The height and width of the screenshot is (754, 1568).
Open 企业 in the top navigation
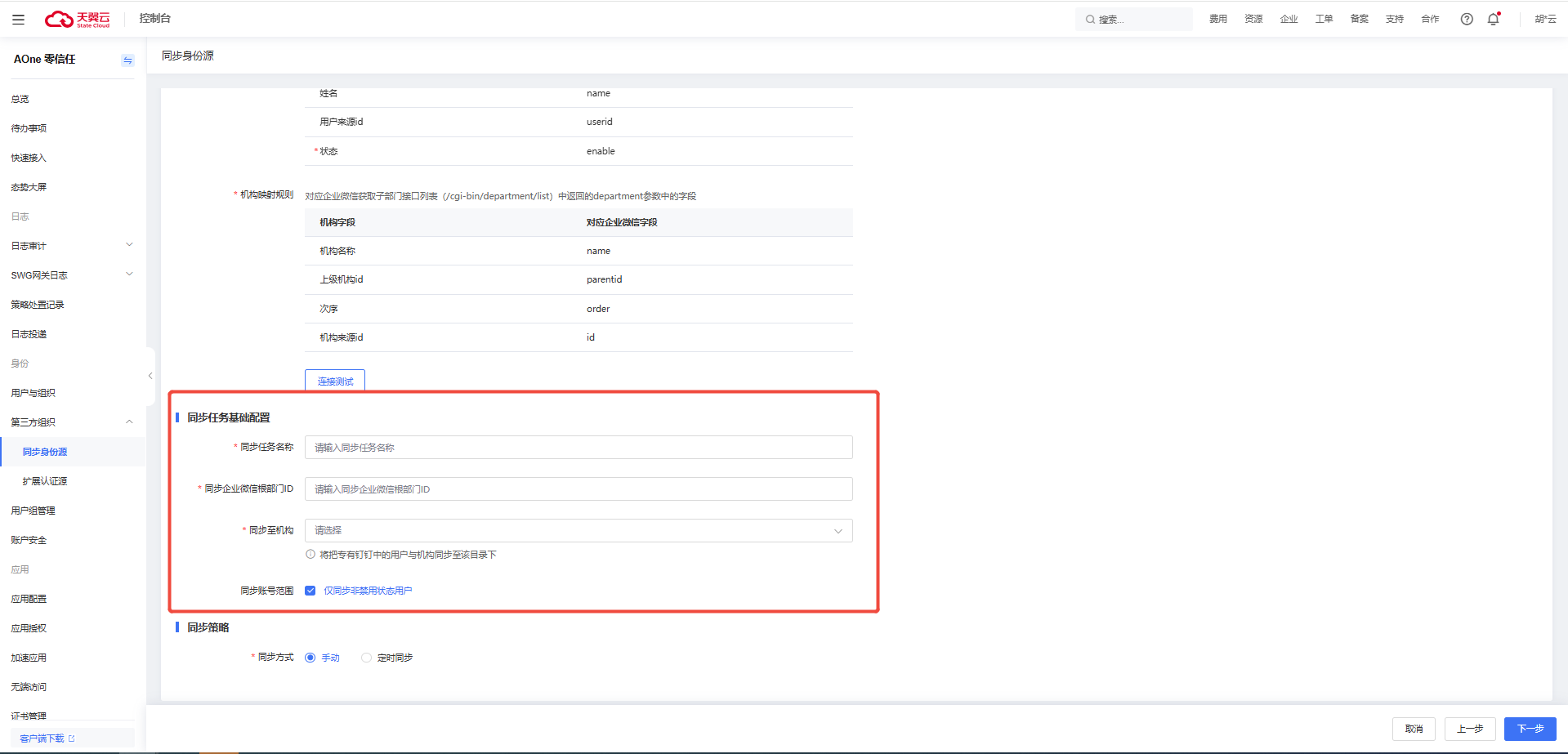click(1289, 19)
